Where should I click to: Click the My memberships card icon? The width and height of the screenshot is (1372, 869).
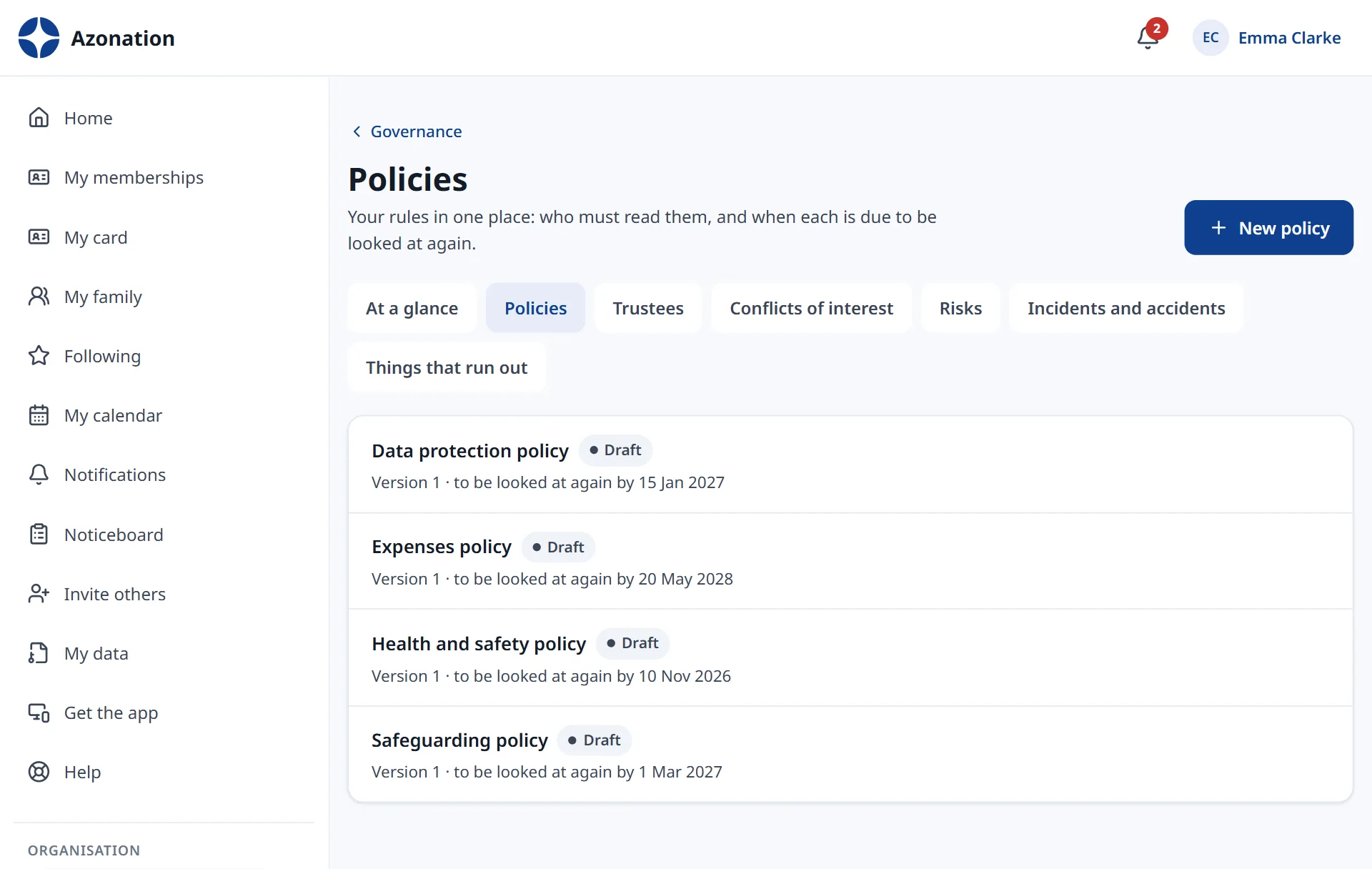[x=39, y=177]
